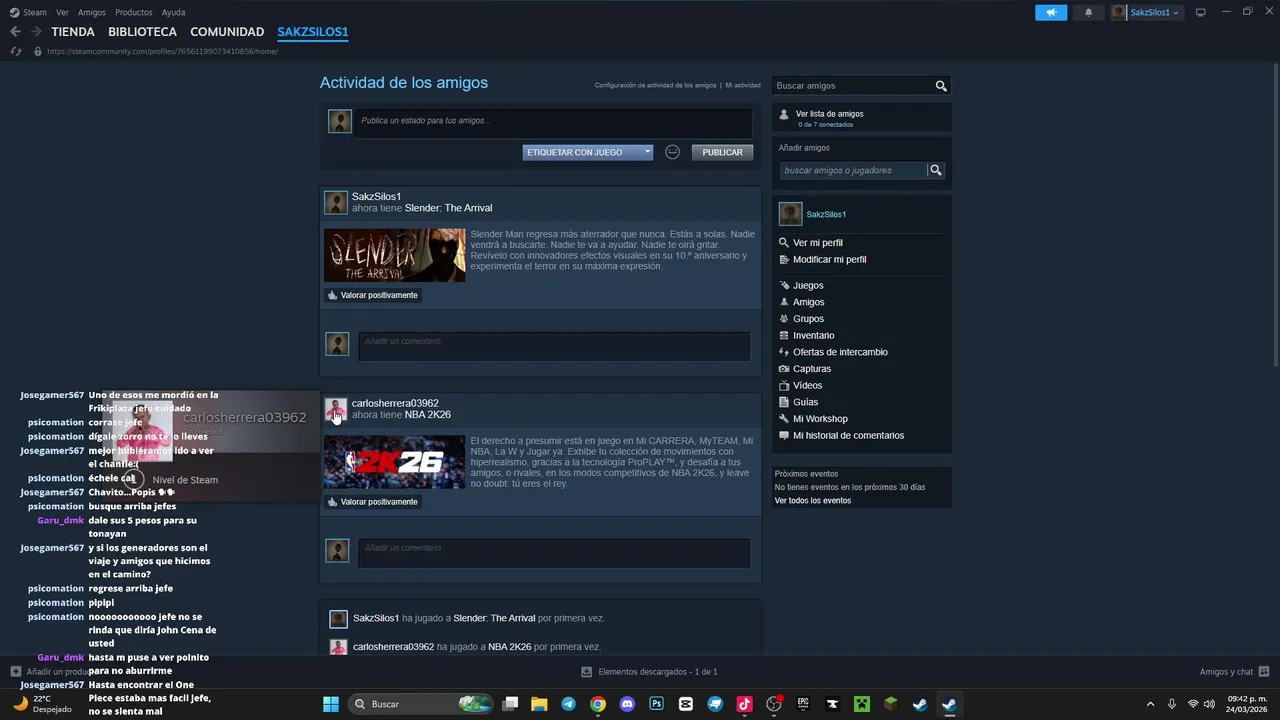Switch to Big Picture mode monitor icon
This screenshot has width=1280, height=720.
point(1200,12)
